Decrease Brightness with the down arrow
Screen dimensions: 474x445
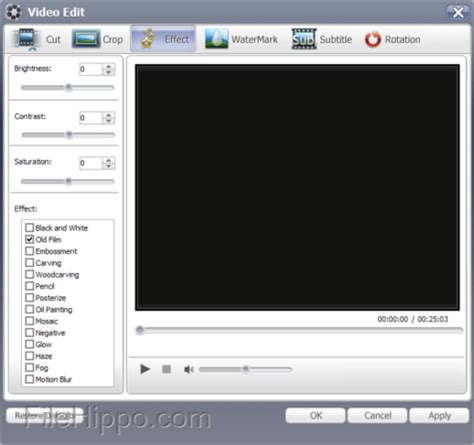(x=109, y=72)
